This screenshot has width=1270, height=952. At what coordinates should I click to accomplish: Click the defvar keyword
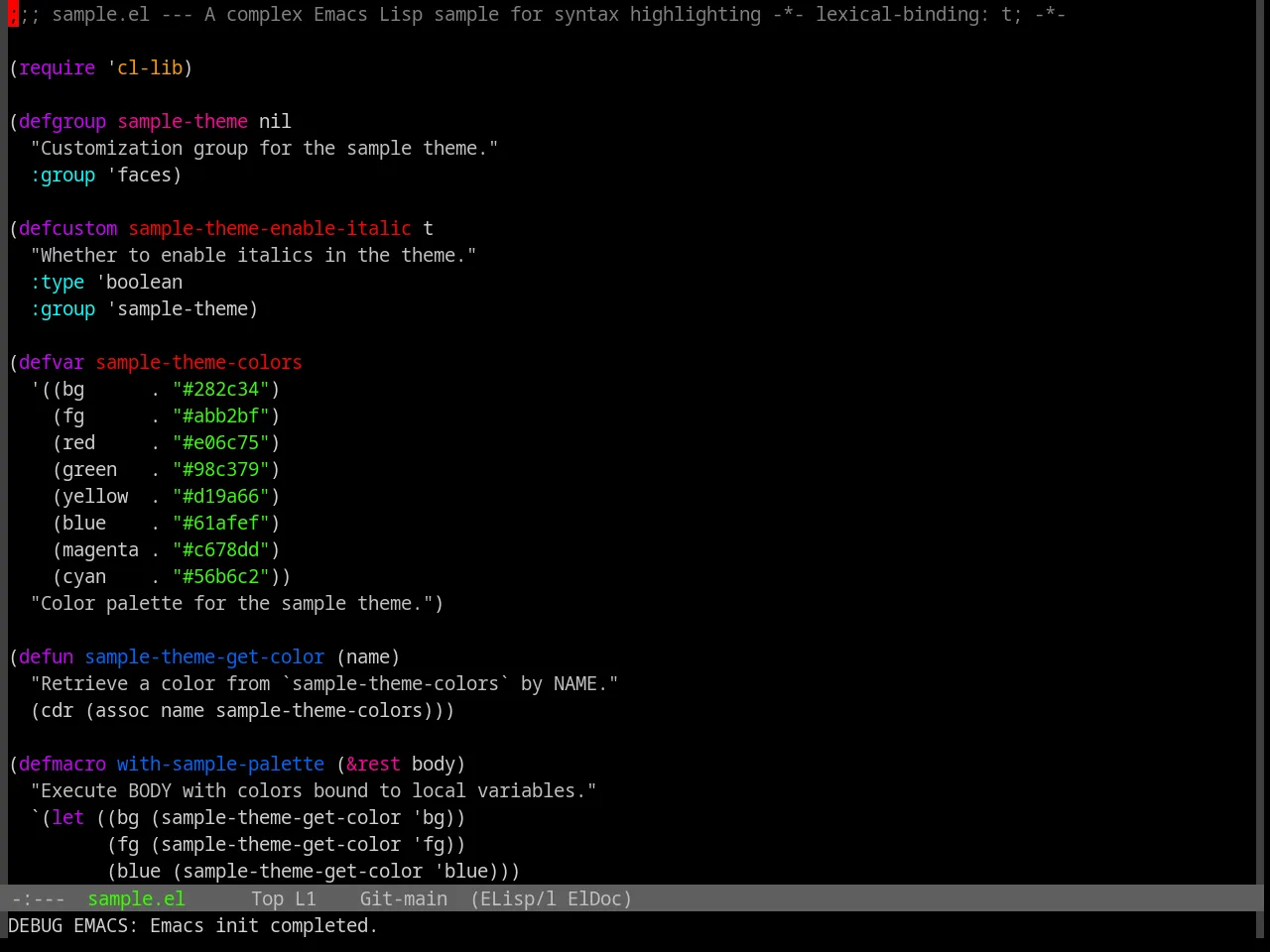(52, 362)
